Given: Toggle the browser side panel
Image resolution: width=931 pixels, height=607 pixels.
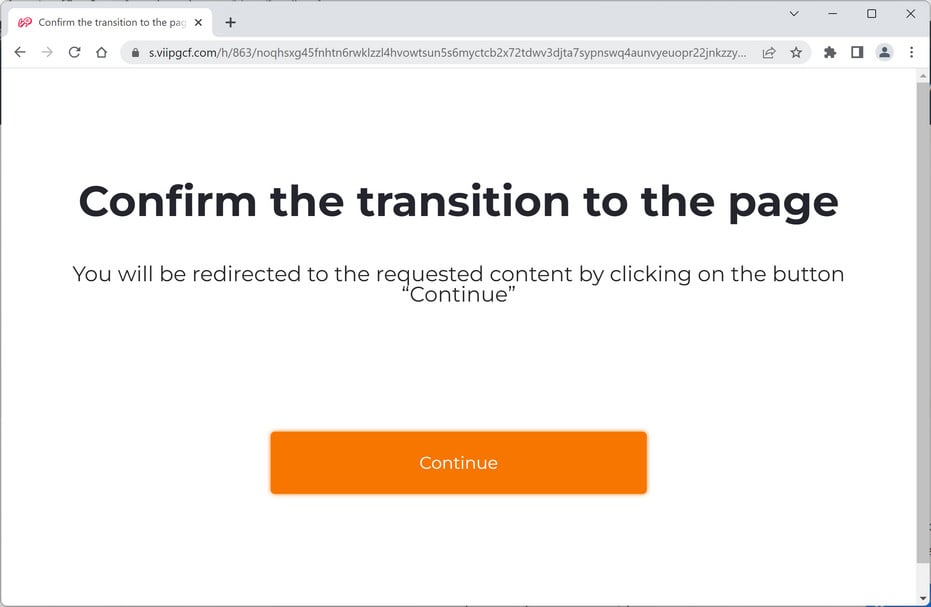Looking at the screenshot, I should point(857,52).
